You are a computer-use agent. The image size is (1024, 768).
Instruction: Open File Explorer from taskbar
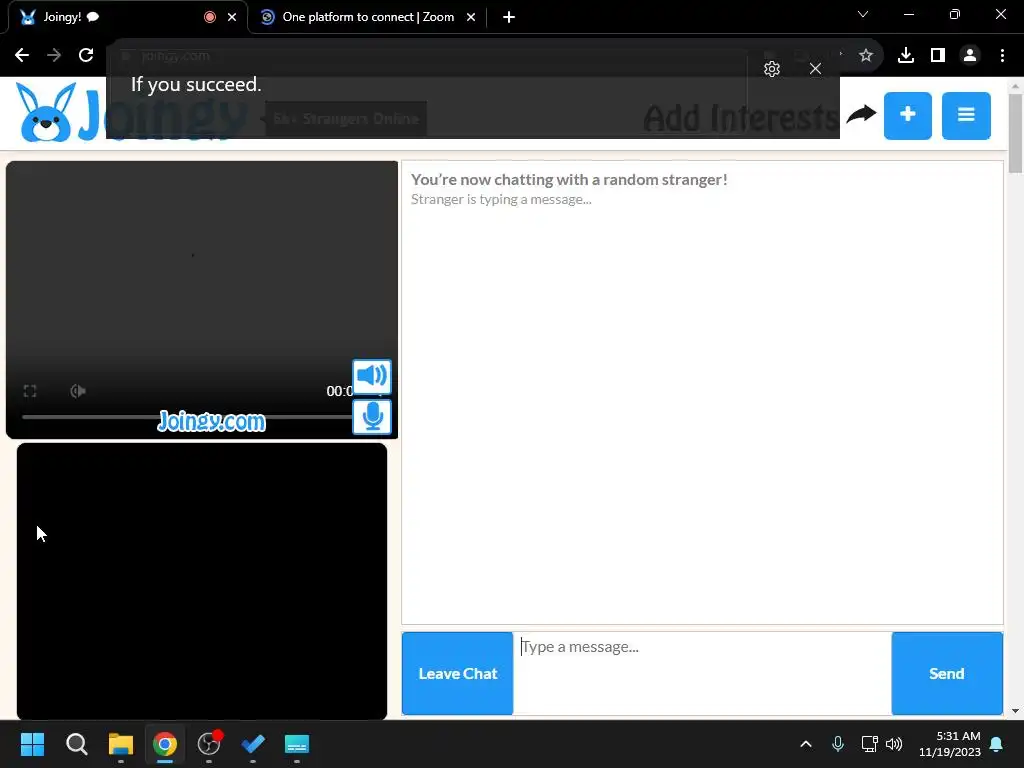point(121,744)
